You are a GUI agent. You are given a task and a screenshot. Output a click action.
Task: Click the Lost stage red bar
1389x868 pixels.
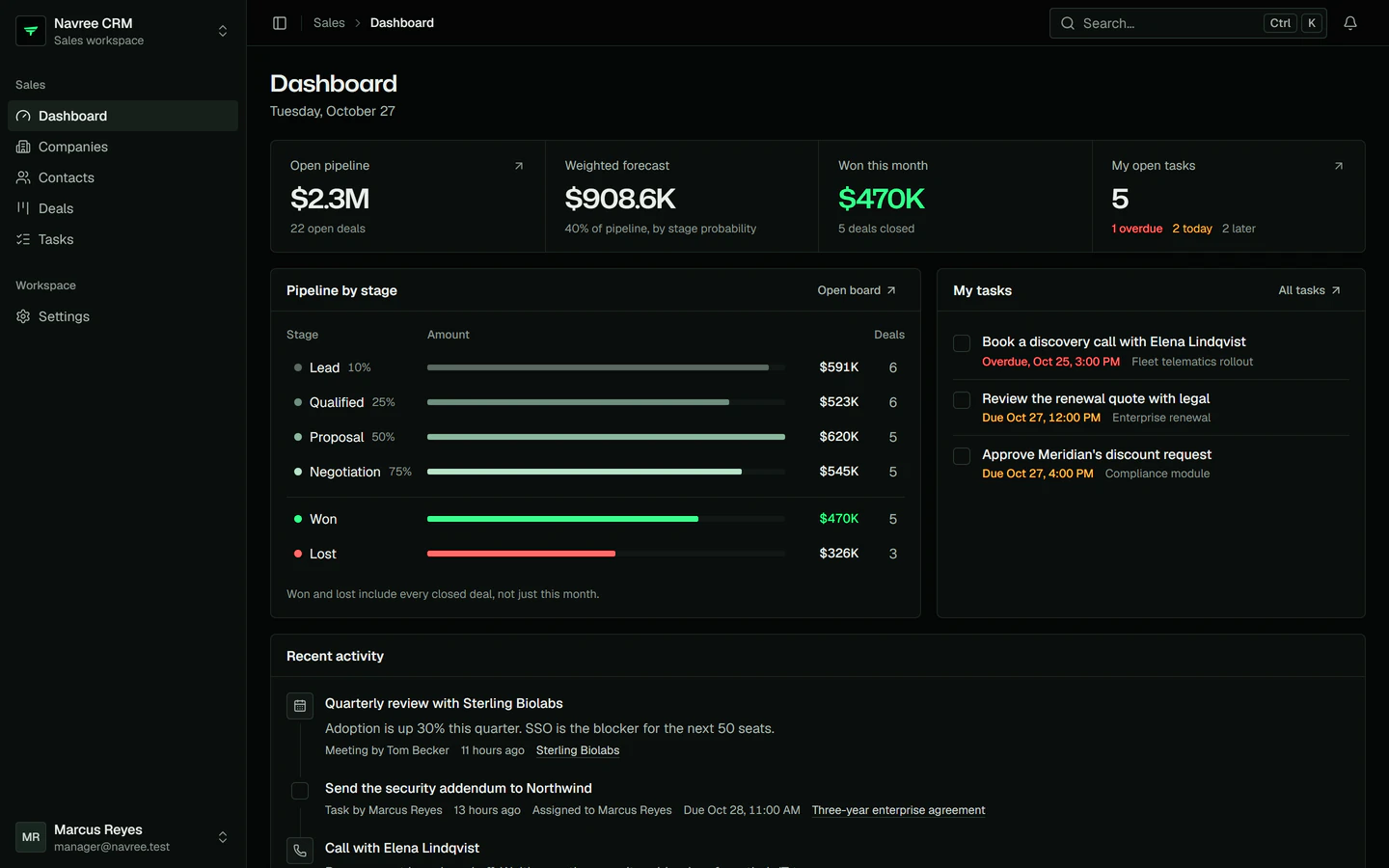tap(521, 554)
